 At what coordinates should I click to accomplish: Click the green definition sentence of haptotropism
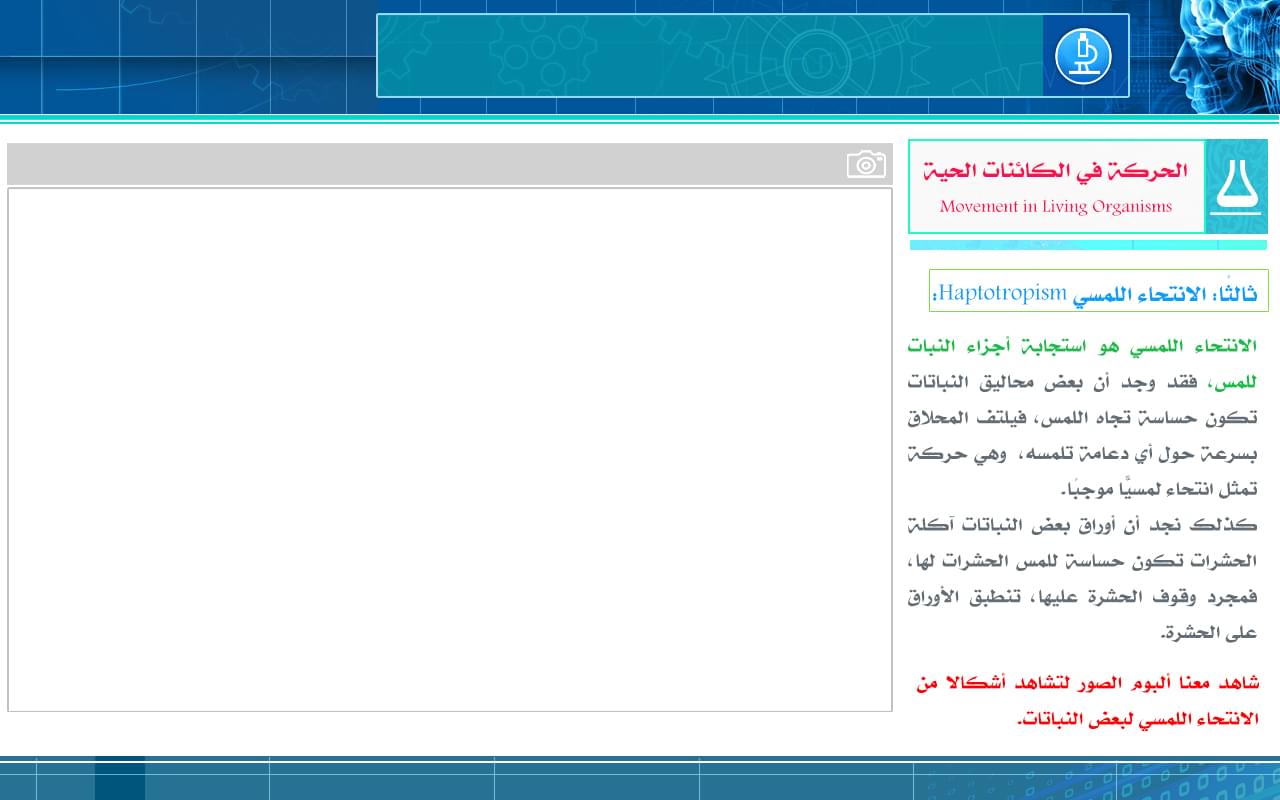tap(1082, 347)
